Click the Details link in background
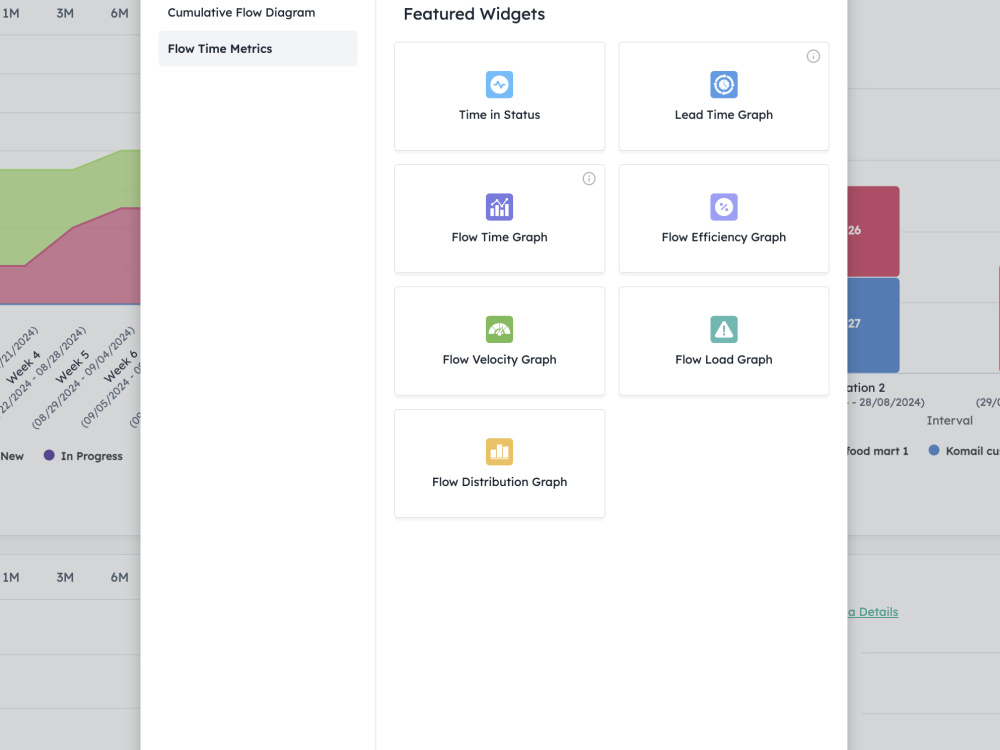 [x=873, y=612]
